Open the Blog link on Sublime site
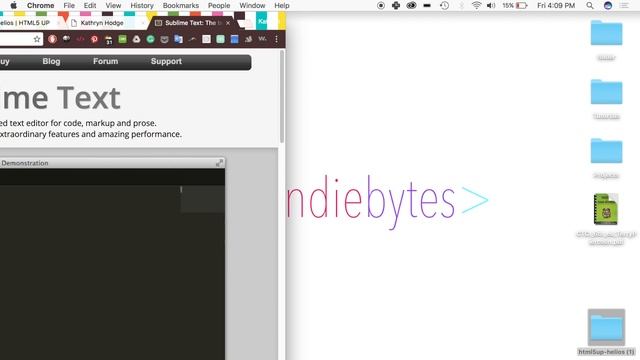This screenshot has width=640, height=360. click(x=51, y=61)
